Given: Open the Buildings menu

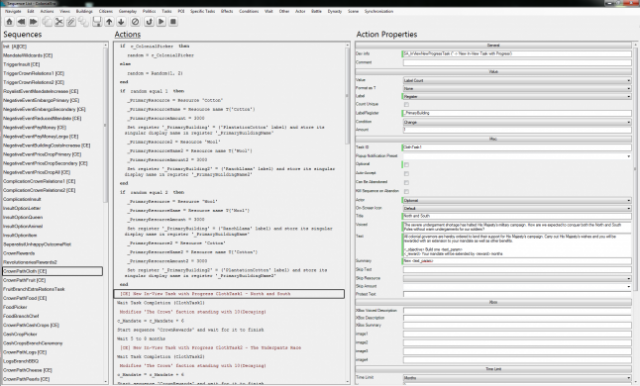Looking at the screenshot, I should coord(84,11).
